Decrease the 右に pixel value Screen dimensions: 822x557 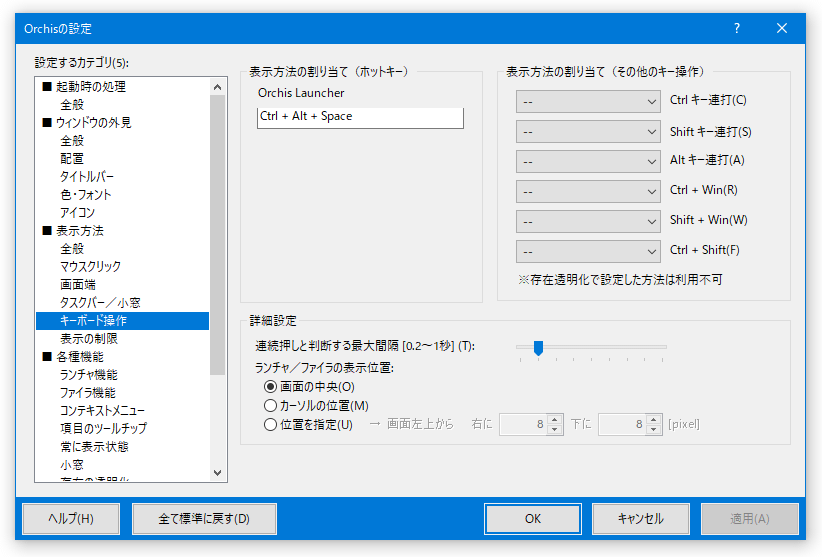pos(555,429)
